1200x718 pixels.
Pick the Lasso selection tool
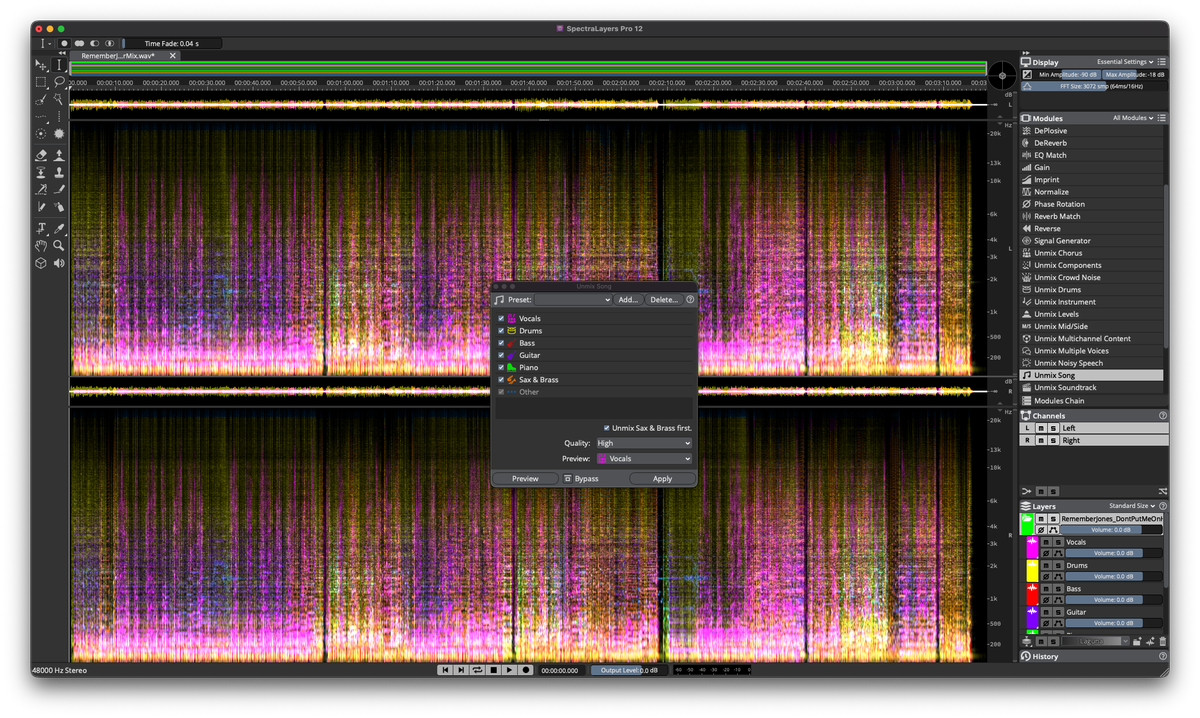coord(59,82)
